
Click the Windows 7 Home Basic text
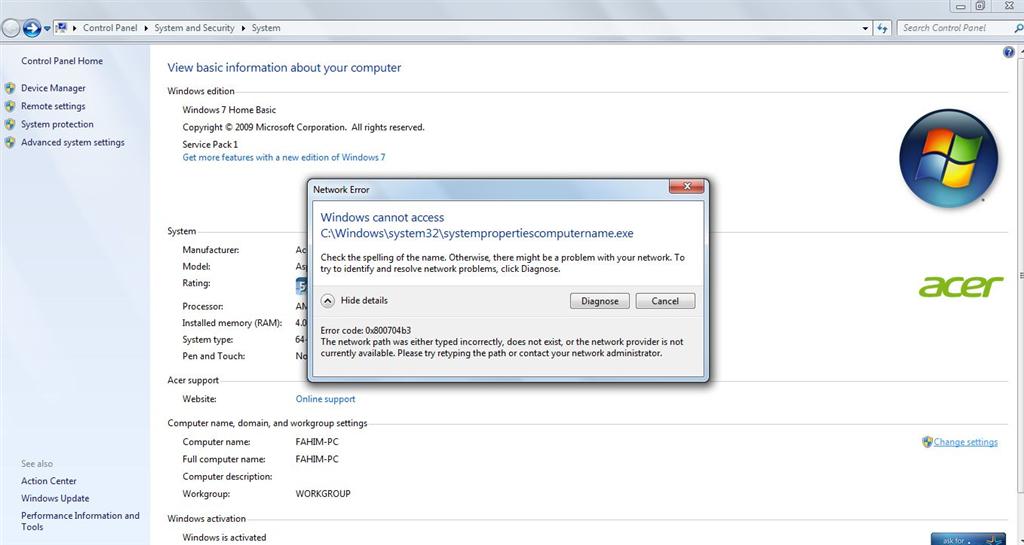[x=229, y=110]
